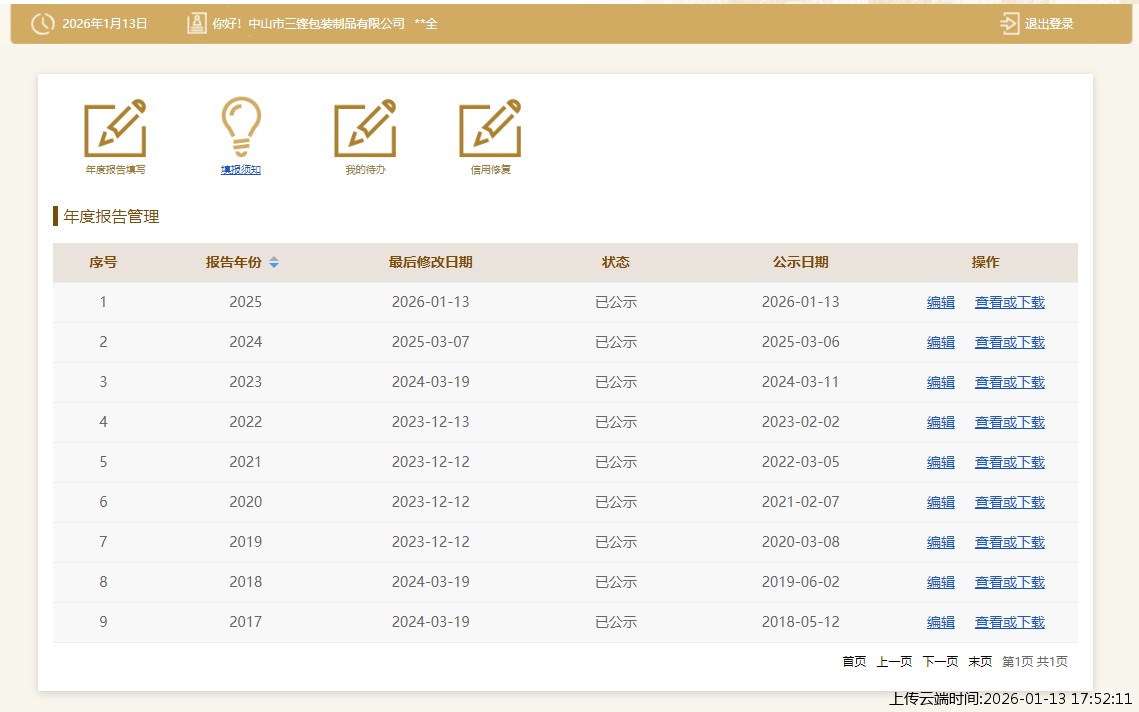Click 编辑 for the 2025 report
1139x712 pixels.
pyautogui.click(x=940, y=302)
